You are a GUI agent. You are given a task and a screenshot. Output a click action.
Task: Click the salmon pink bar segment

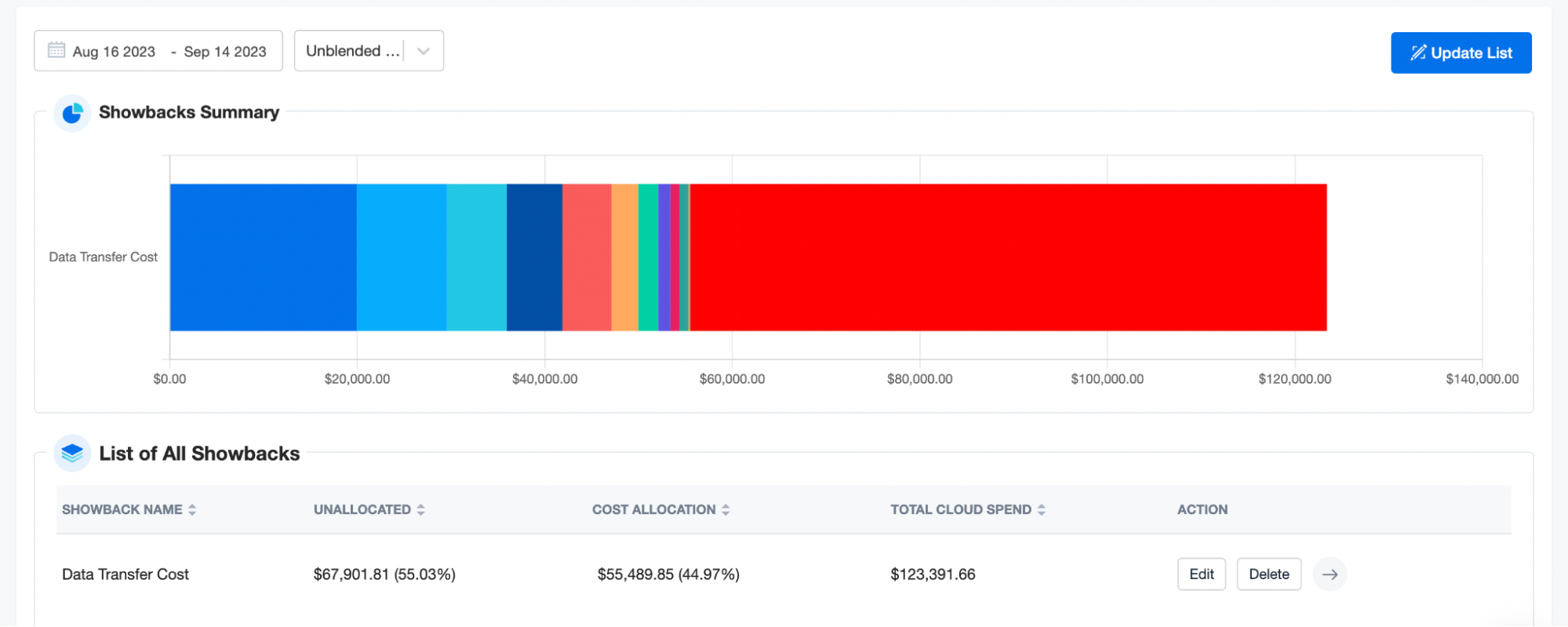pos(587,257)
